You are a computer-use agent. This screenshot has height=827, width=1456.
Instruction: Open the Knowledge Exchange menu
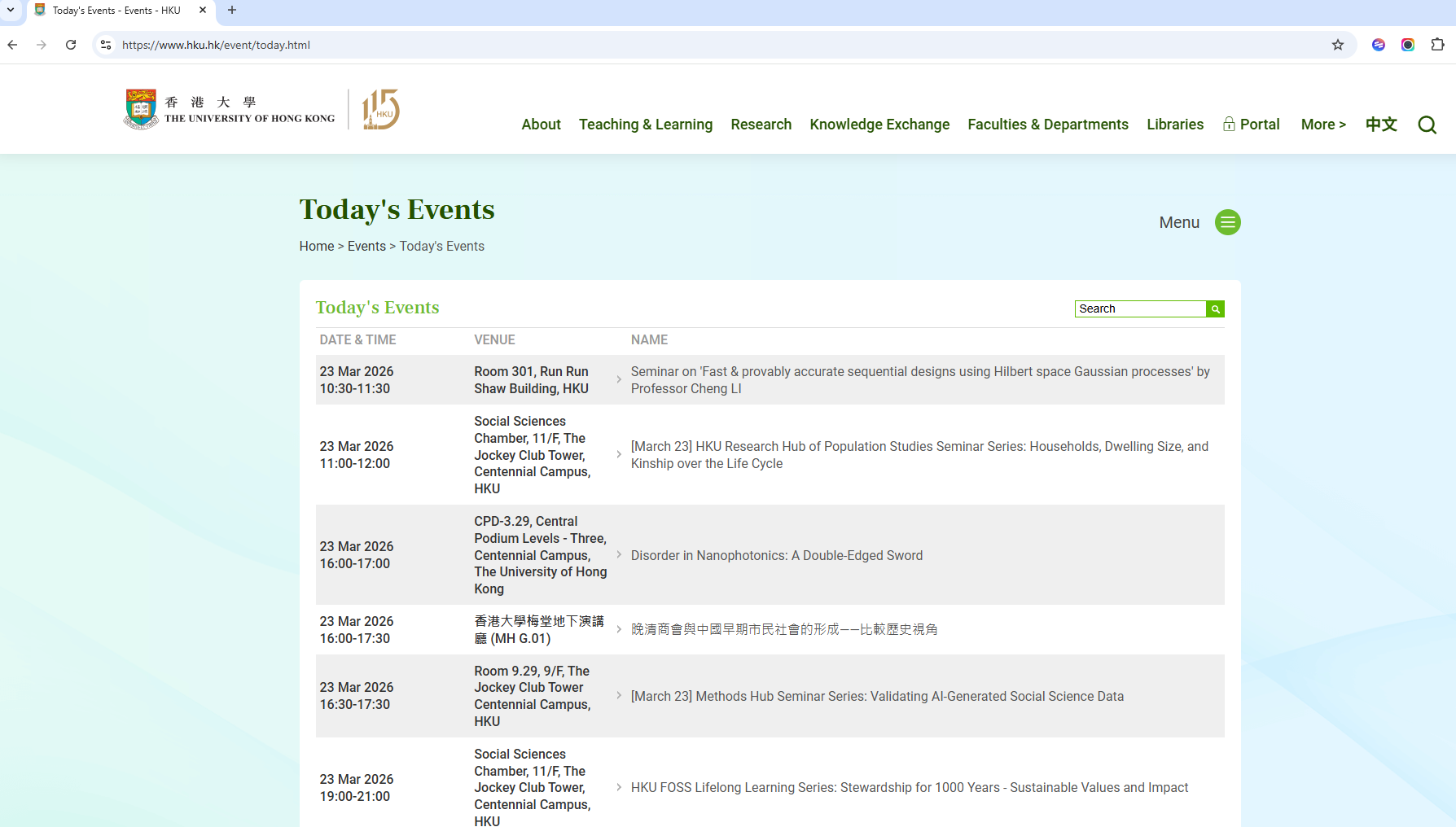tap(879, 125)
